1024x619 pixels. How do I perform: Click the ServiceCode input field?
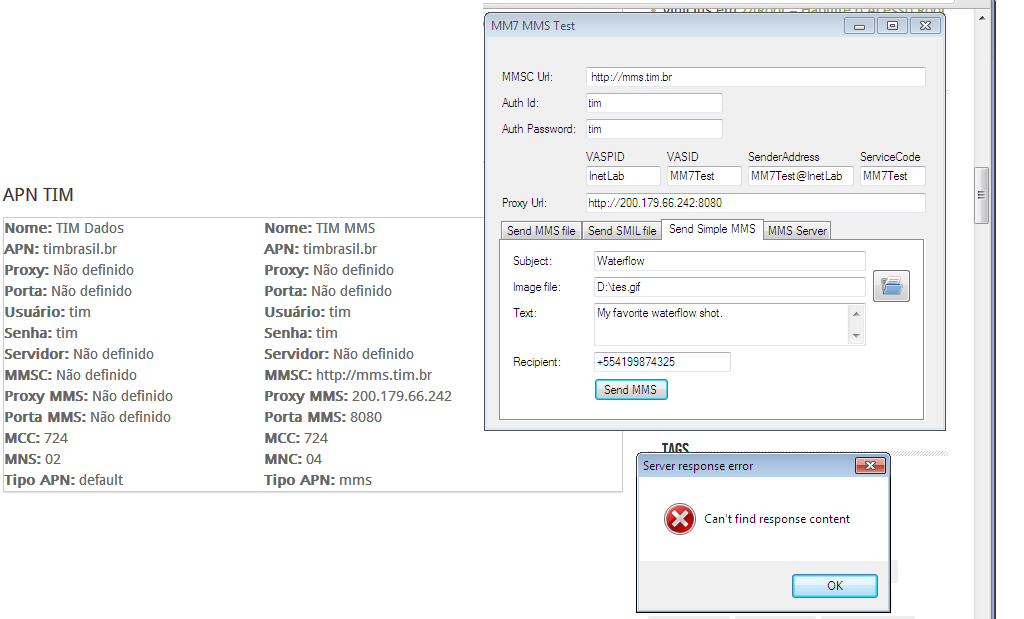point(893,176)
